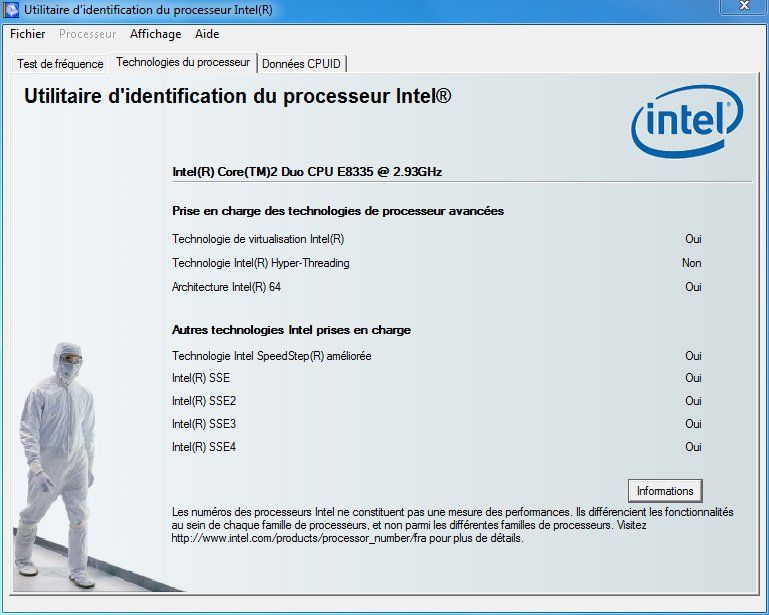Click the Intel(R) SSE label
This screenshot has height=615, width=769.
click(201, 378)
